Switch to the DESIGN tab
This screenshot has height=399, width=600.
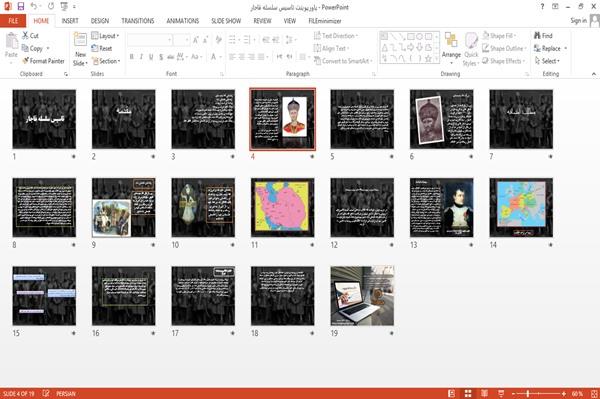click(99, 21)
